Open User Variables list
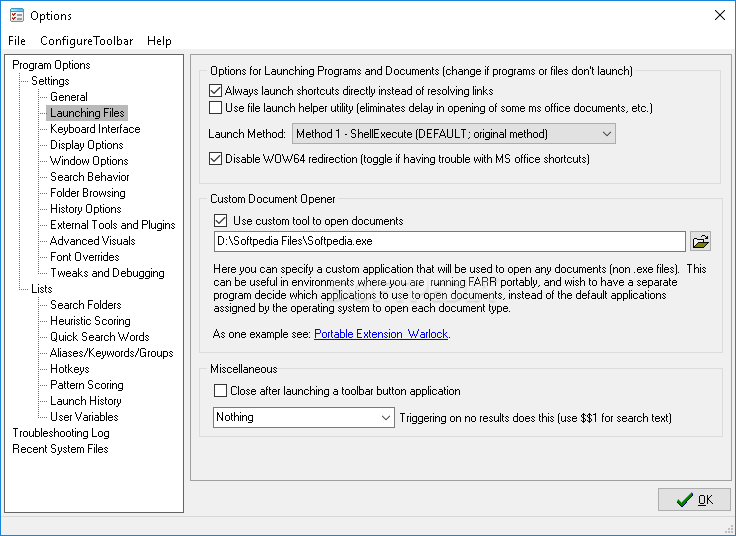The width and height of the screenshot is (736, 536). (84, 416)
